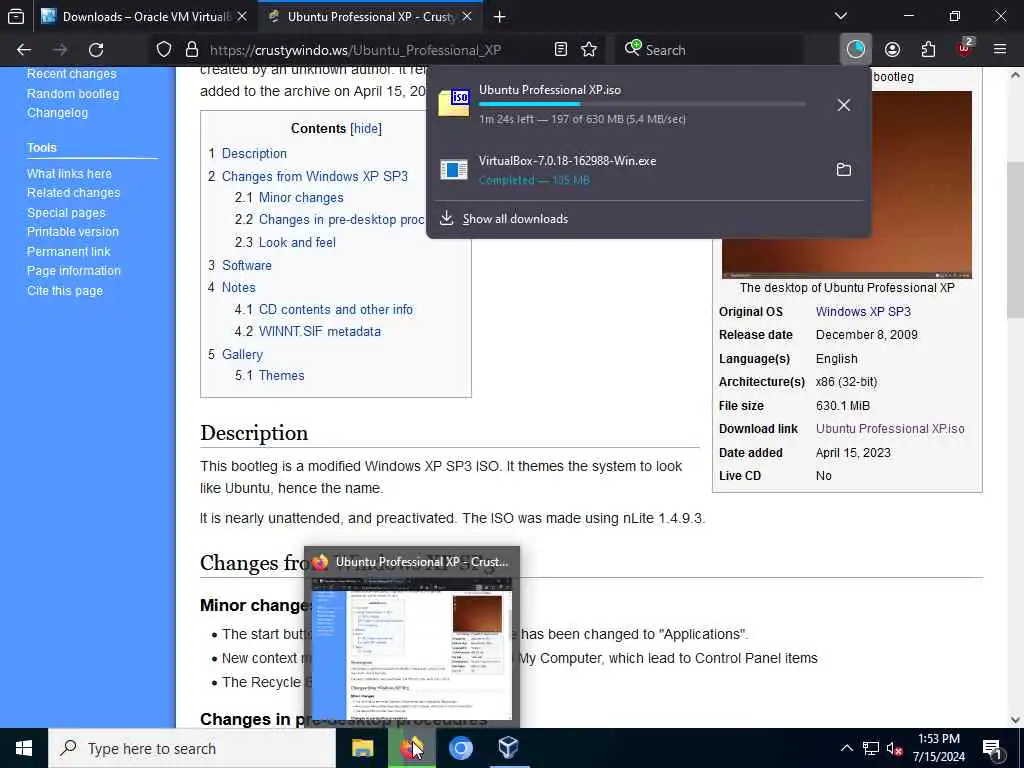Open the extensions puzzle icon
1024x768 pixels.
click(928, 50)
